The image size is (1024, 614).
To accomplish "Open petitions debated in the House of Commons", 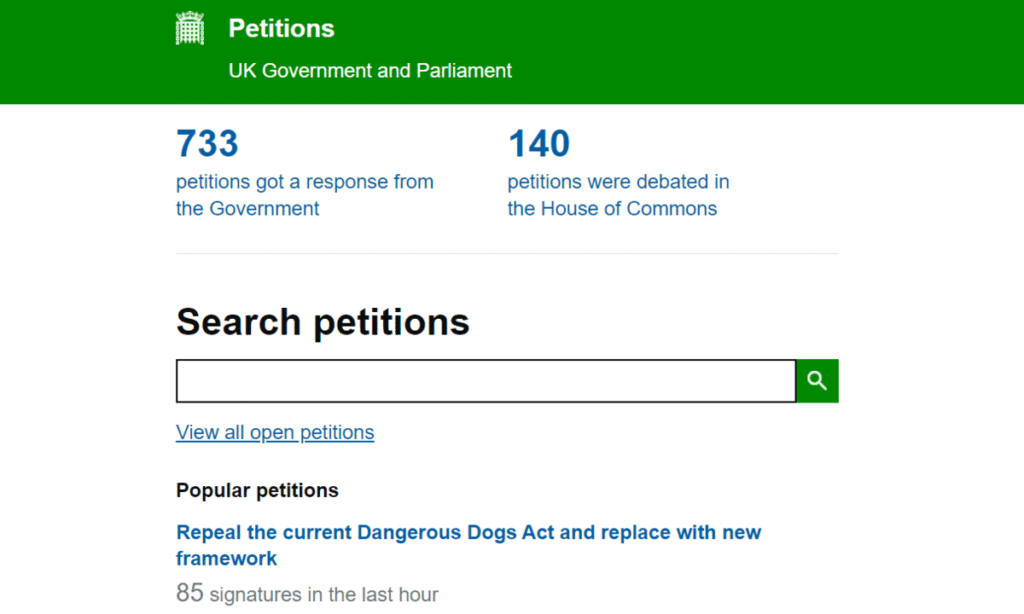I will tap(618, 182).
